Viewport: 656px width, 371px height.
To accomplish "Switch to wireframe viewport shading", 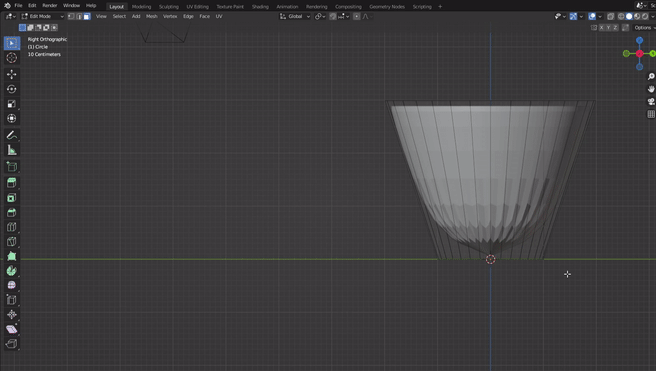I will (621, 16).
